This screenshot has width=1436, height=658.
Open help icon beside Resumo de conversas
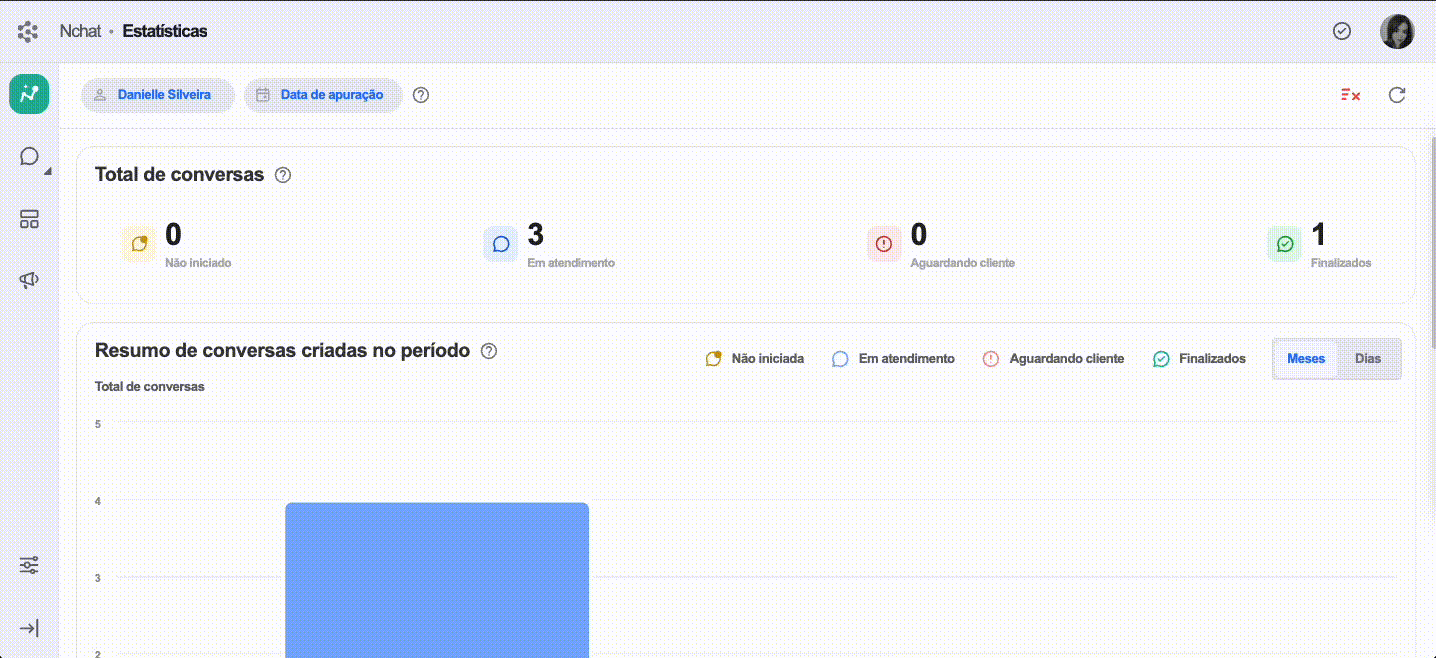pyautogui.click(x=489, y=351)
